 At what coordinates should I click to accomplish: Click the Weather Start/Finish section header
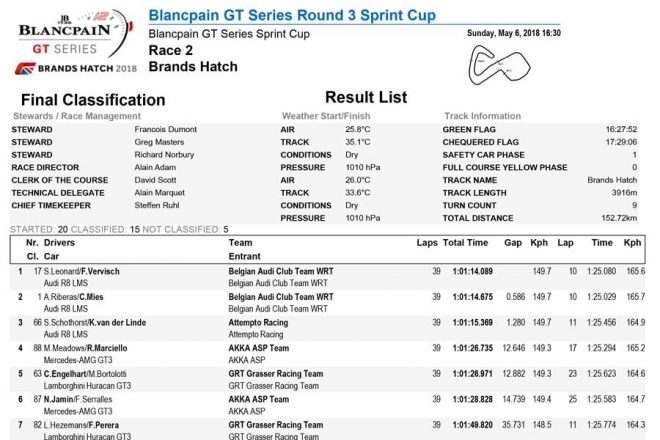tap(326, 116)
